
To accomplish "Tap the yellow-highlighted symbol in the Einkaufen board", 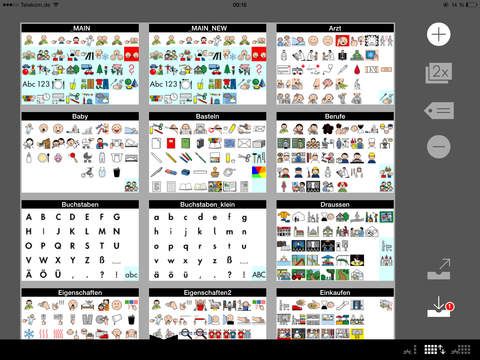I will pos(357,333).
